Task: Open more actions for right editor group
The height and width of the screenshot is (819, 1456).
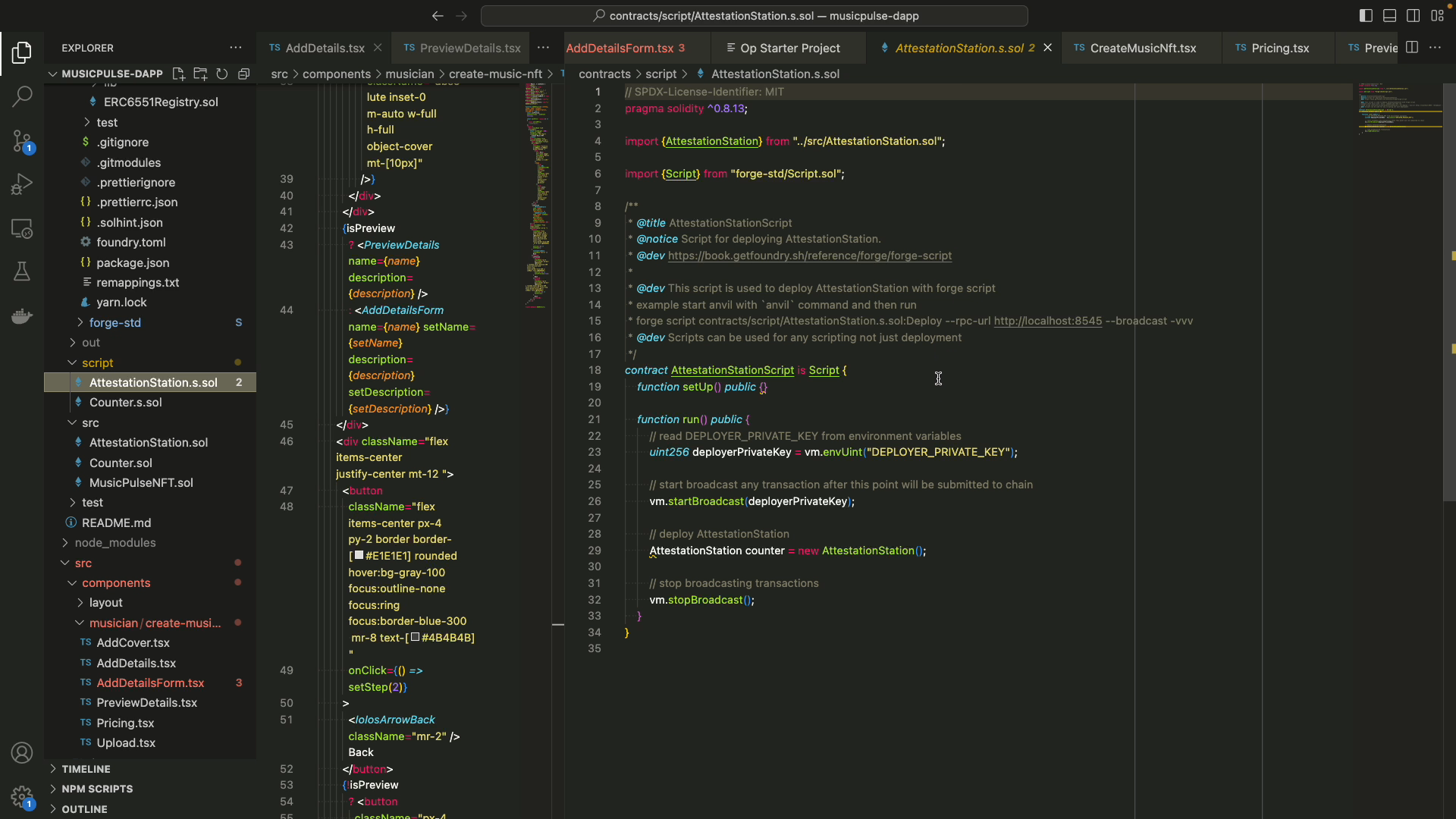Action: tap(1436, 47)
